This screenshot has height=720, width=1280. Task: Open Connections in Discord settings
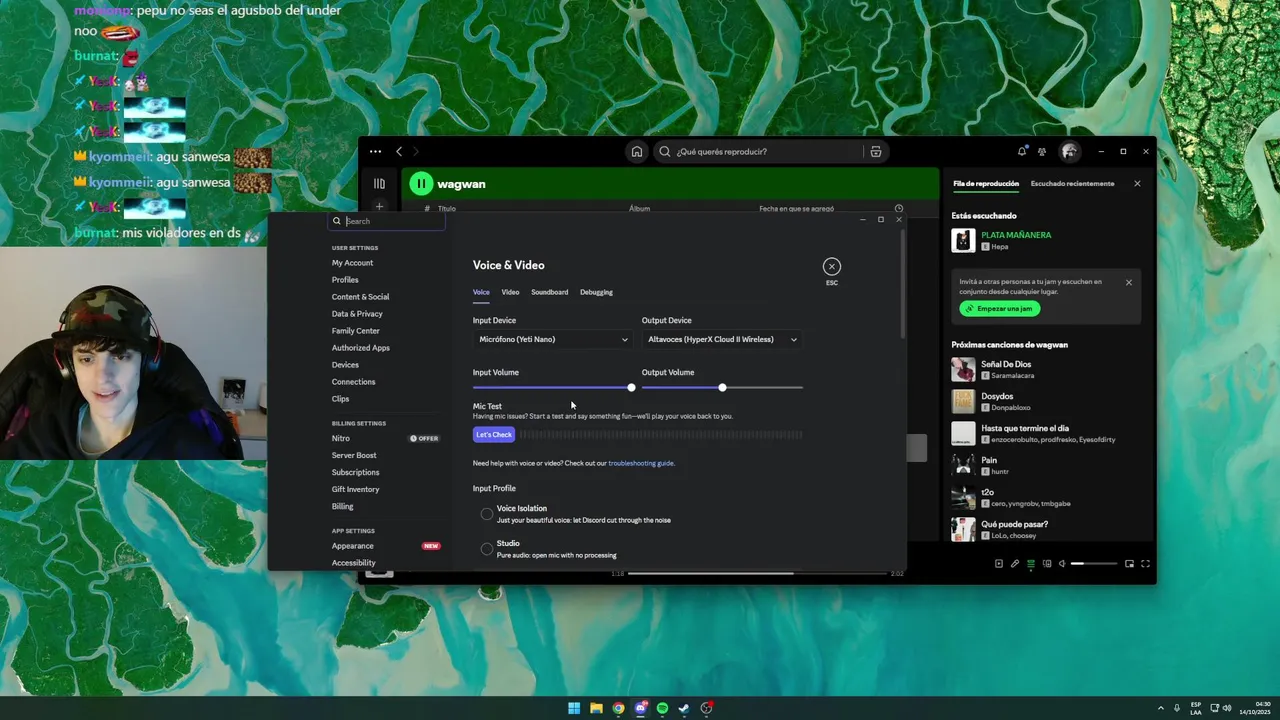(353, 382)
